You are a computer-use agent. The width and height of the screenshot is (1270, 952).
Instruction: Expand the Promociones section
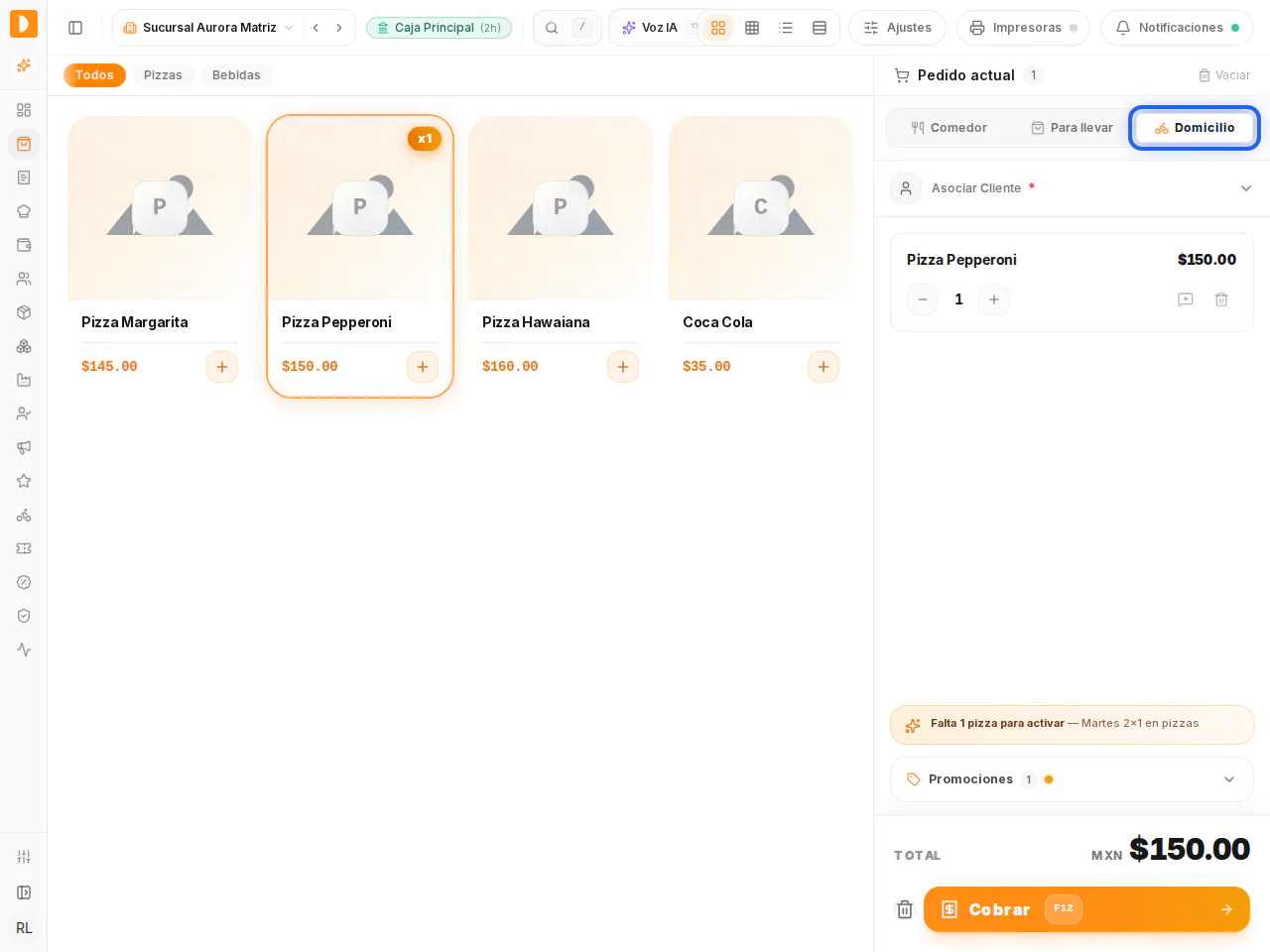(x=1072, y=779)
